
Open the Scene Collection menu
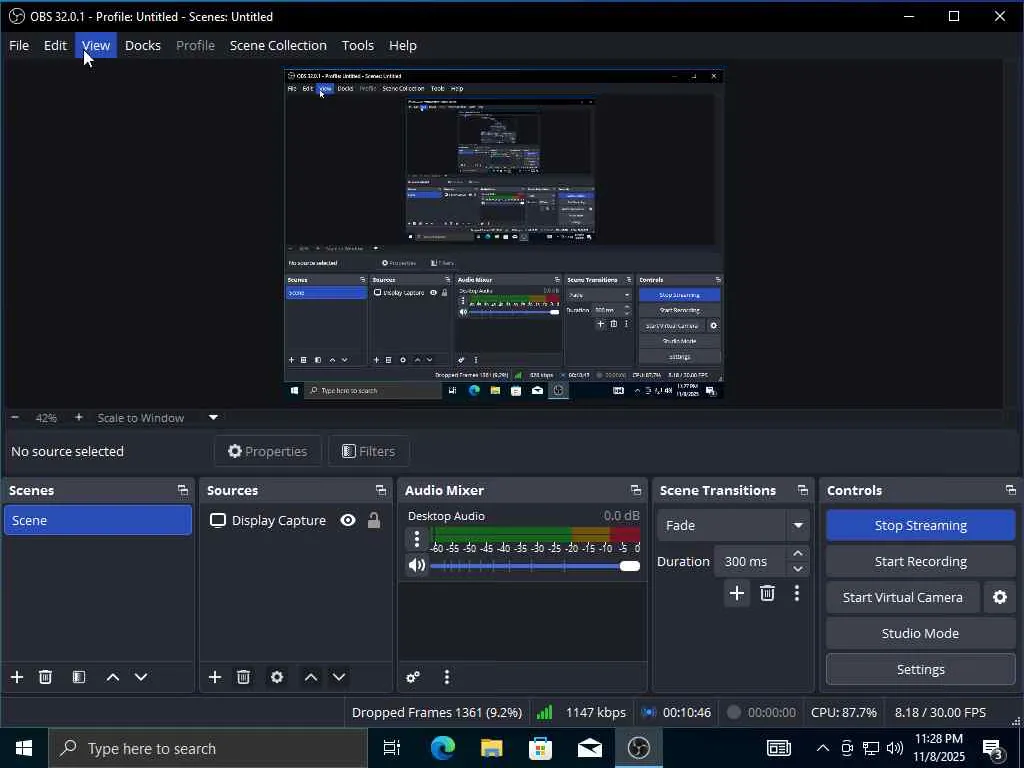(278, 46)
